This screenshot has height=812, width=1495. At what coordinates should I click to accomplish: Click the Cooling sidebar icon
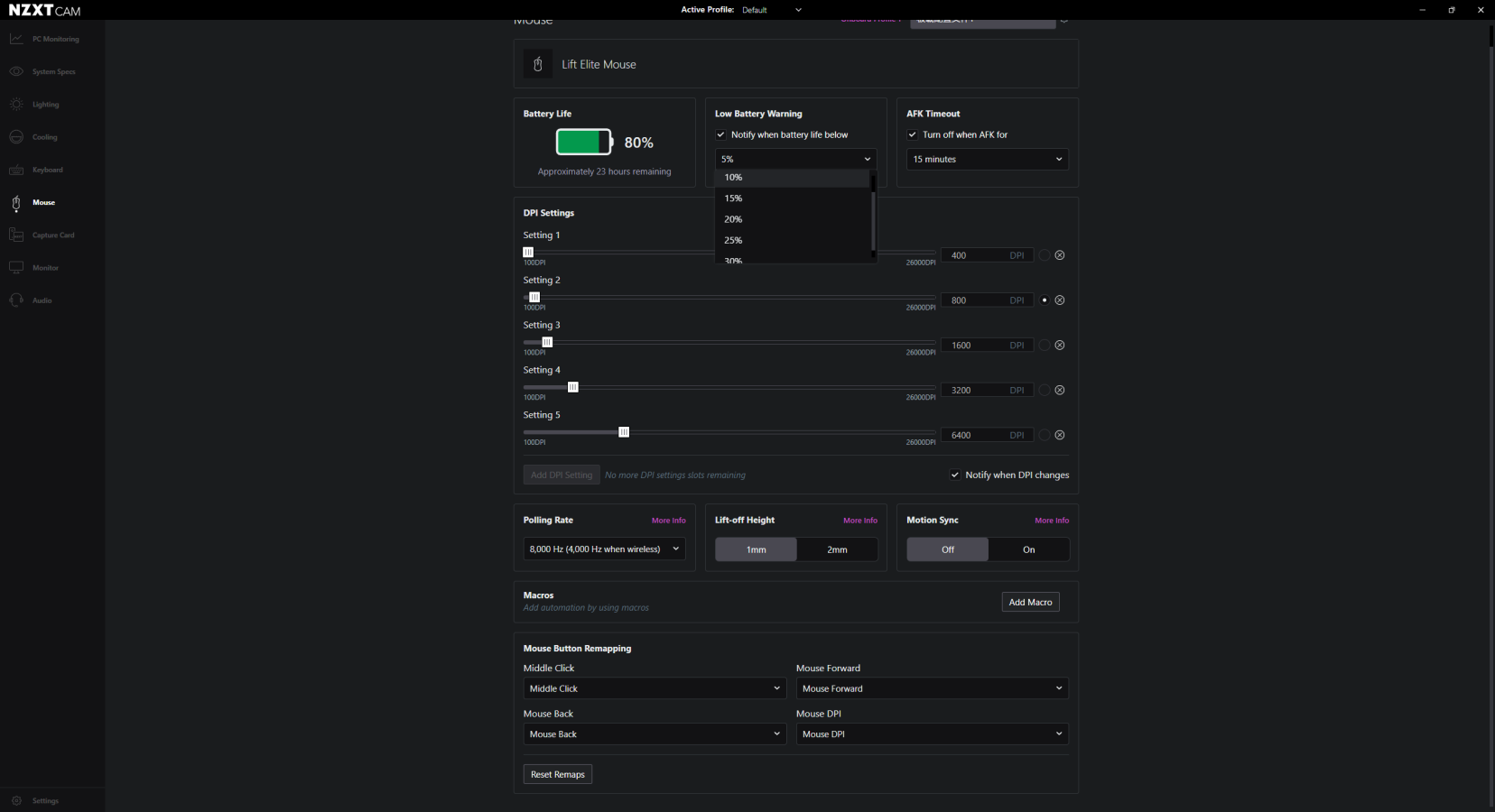point(16,137)
